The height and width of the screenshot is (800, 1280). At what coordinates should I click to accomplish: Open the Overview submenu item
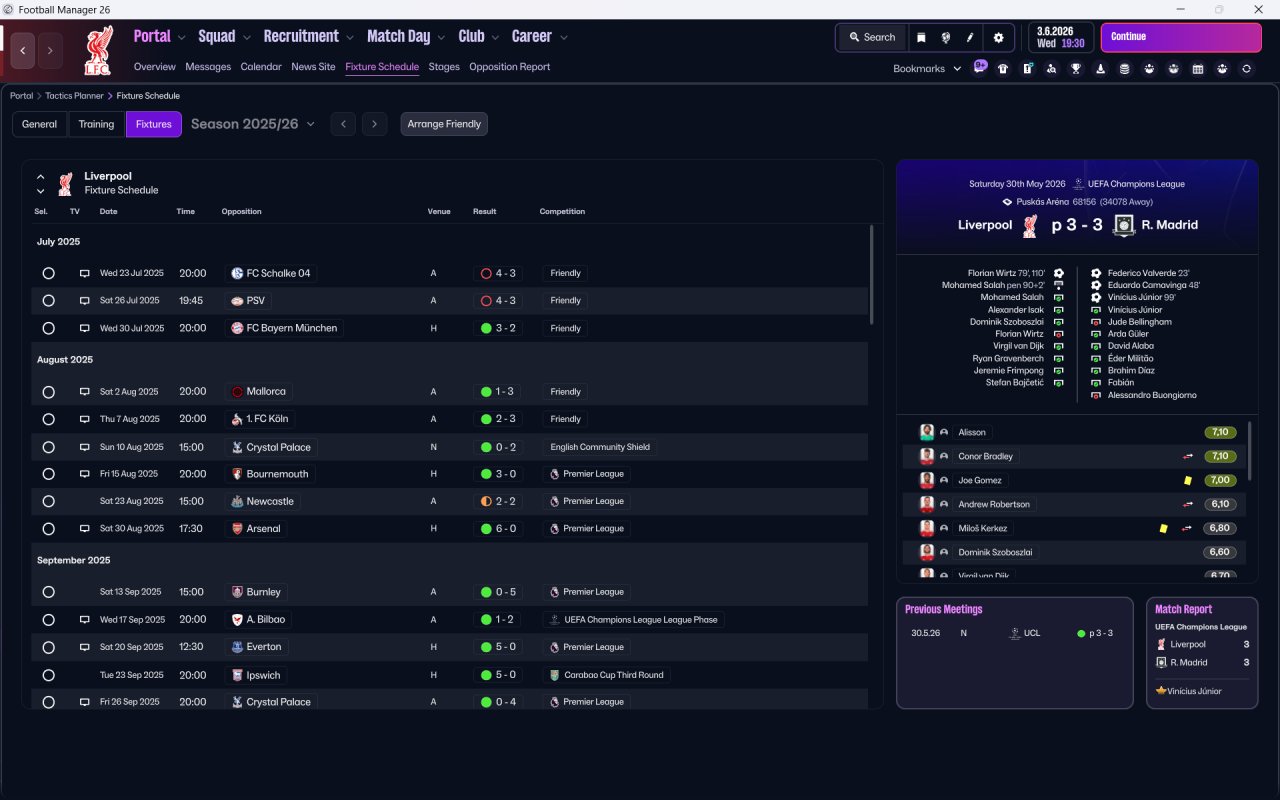(x=155, y=67)
